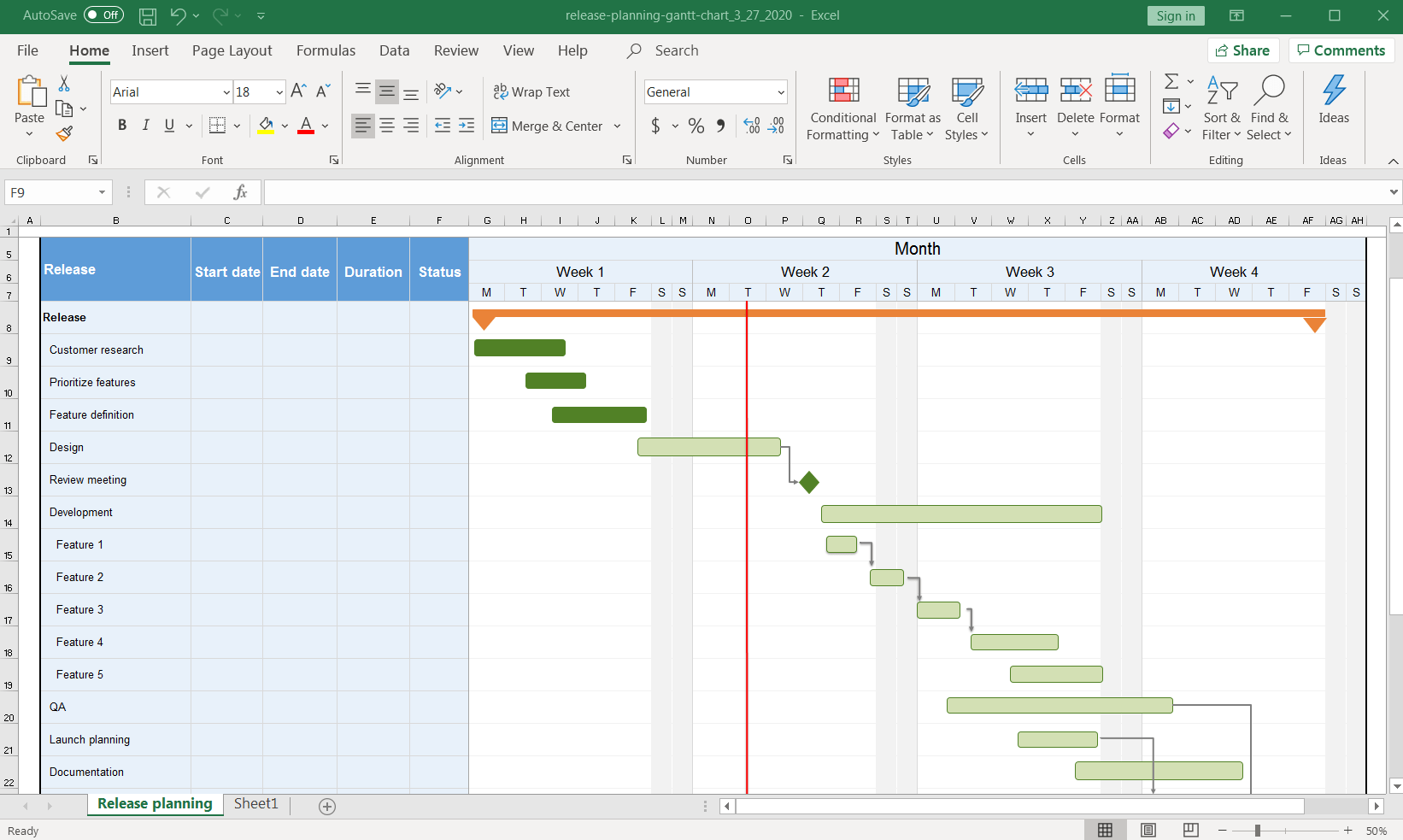Screen dimensions: 1403x840
Task: Click the Format Painter brush icon
Action: [64, 133]
